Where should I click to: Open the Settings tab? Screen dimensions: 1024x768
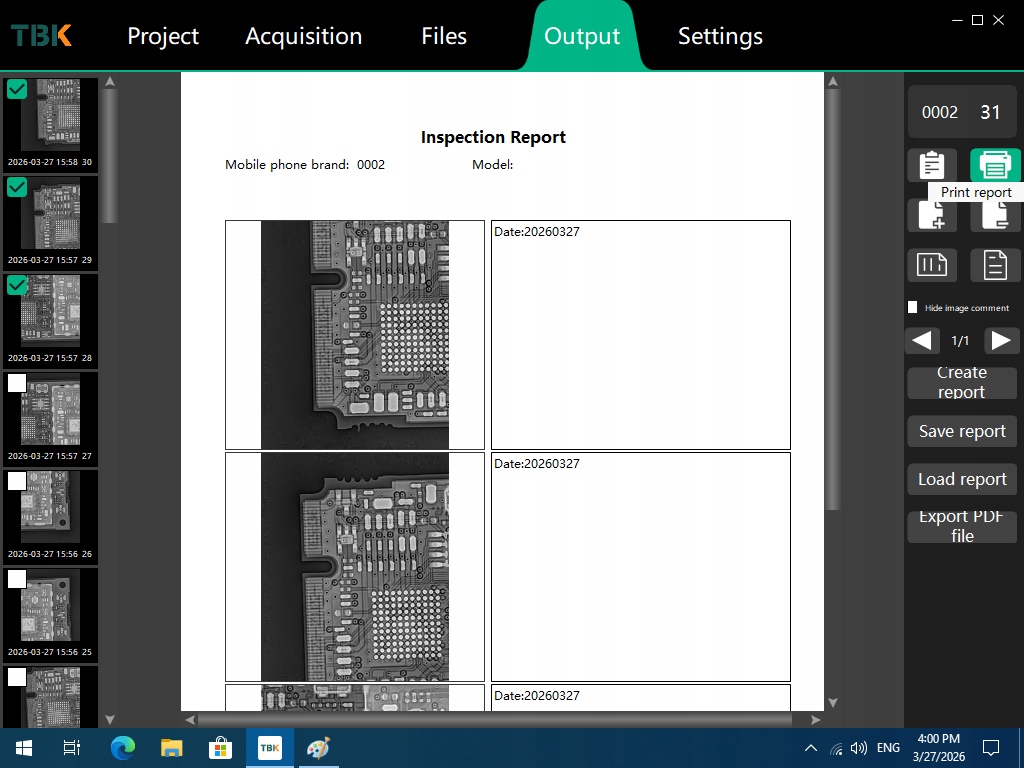[x=720, y=36]
